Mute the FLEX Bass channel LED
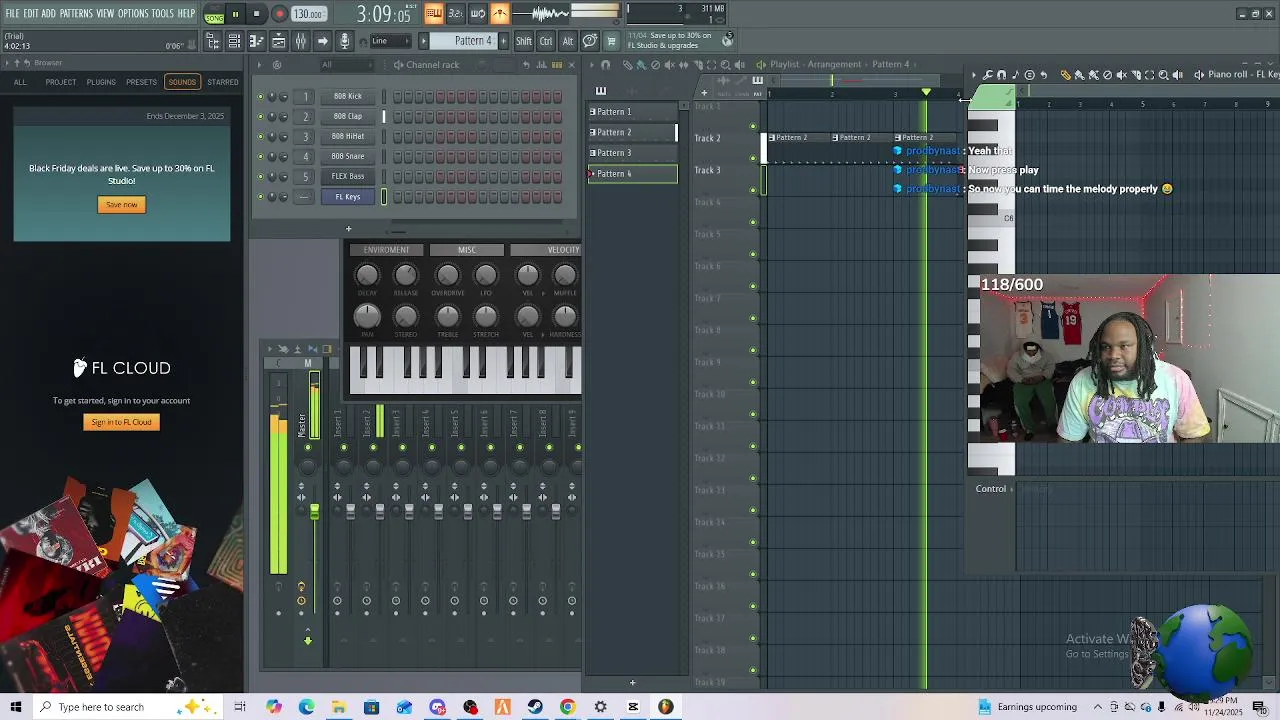This screenshot has height=720, width=1280. pyautogui.click(x=261, y=177)
